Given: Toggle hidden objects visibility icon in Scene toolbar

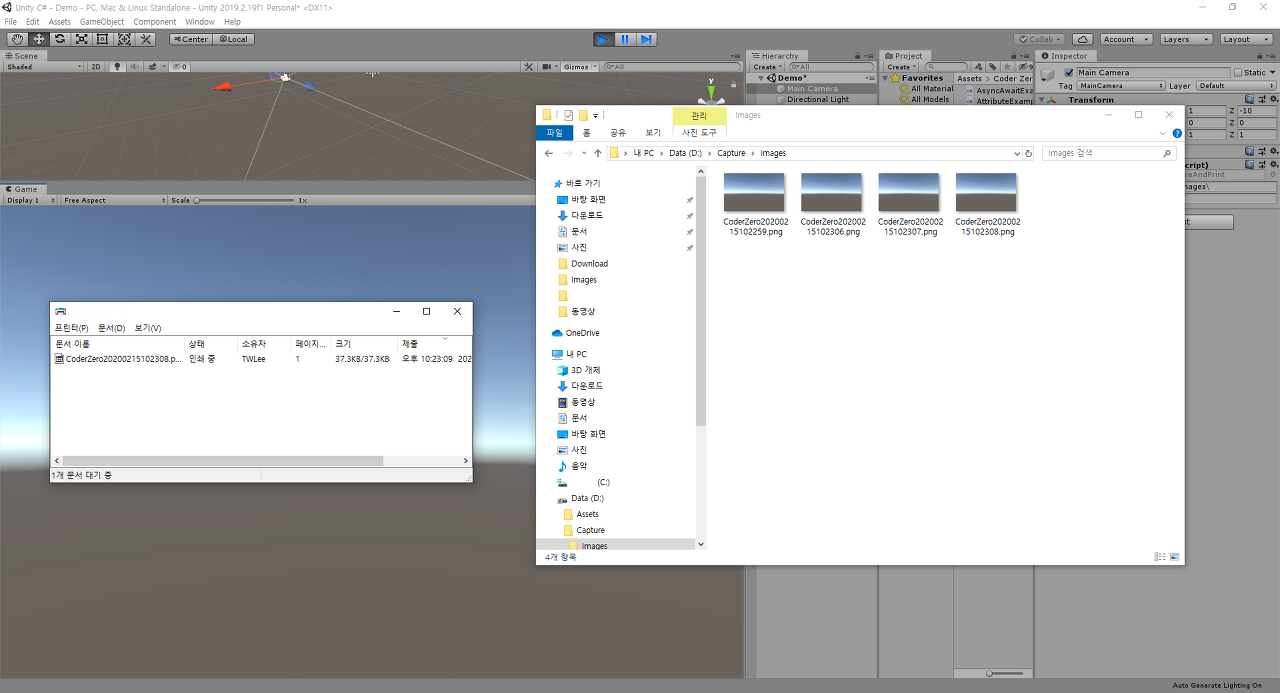Looking at the screenshot, I should click(180, 67).
